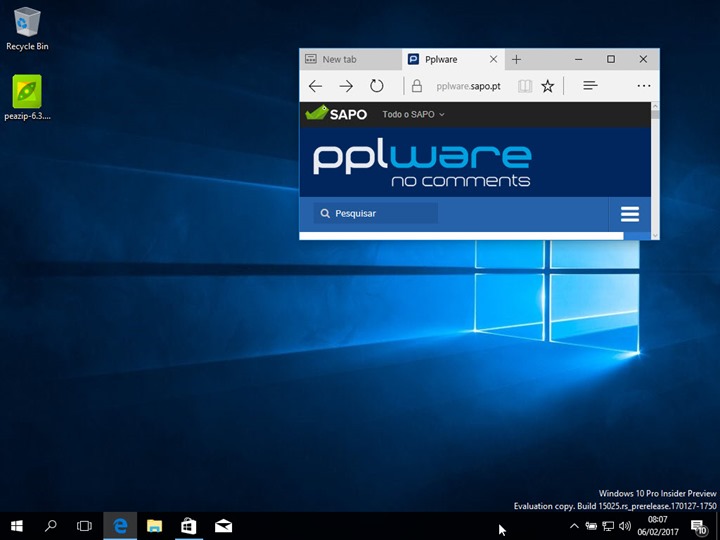This screenshot has height=540, width=720.
Task: Click the volume speaker tray icon
Action: [x=624, y=526]
